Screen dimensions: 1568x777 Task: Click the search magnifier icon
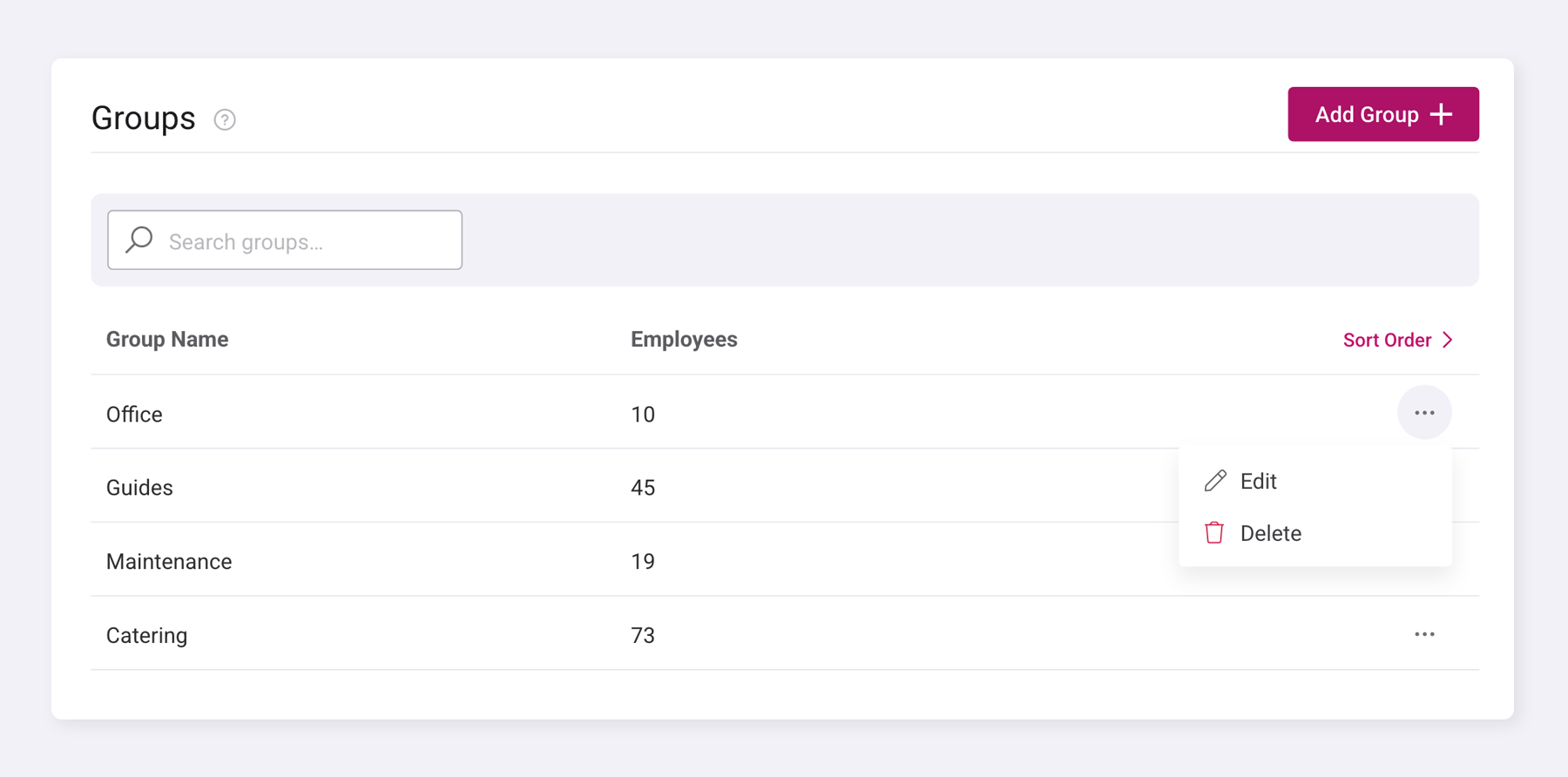(139, 240)
